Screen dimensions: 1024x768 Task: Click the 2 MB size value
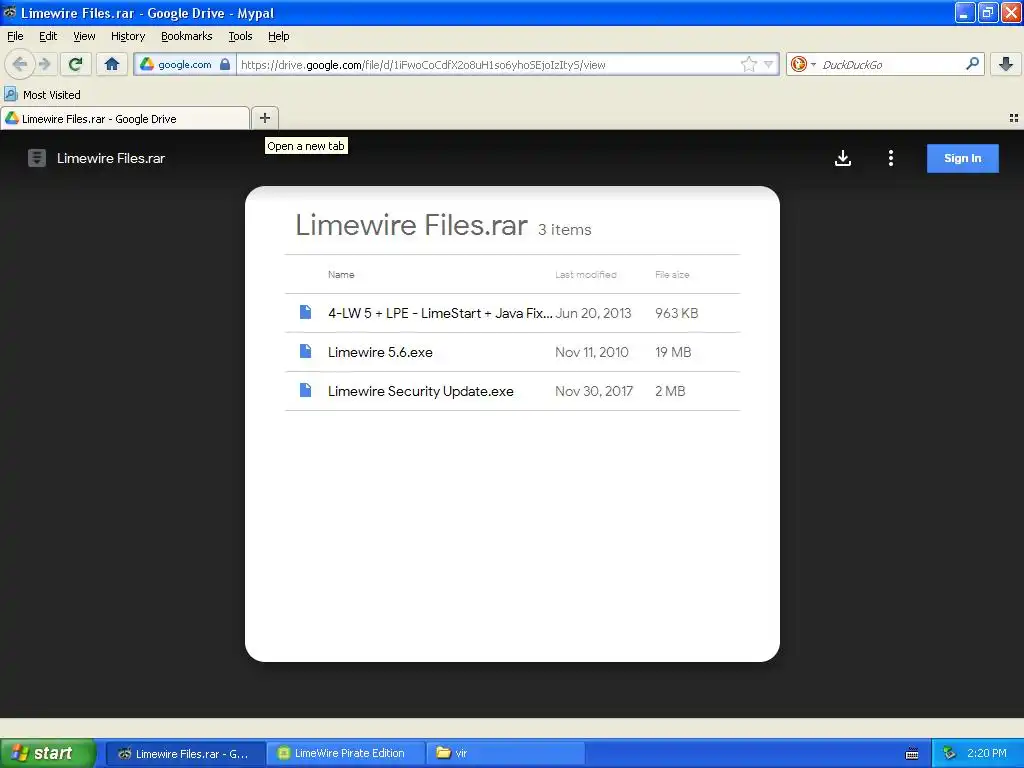(x=670, y=391)
